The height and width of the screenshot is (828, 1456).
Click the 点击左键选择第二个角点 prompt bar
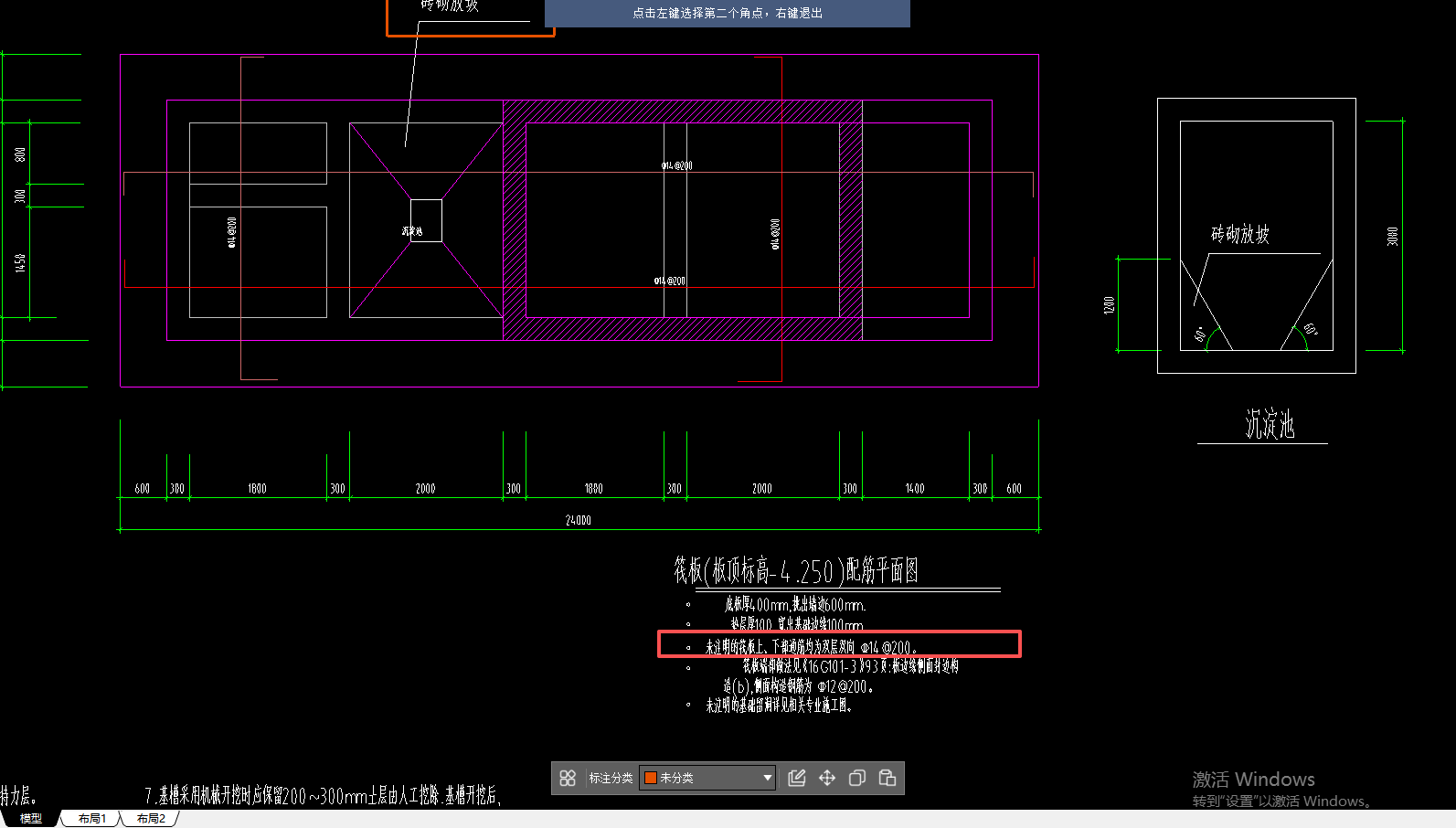(x=728, y=13)
